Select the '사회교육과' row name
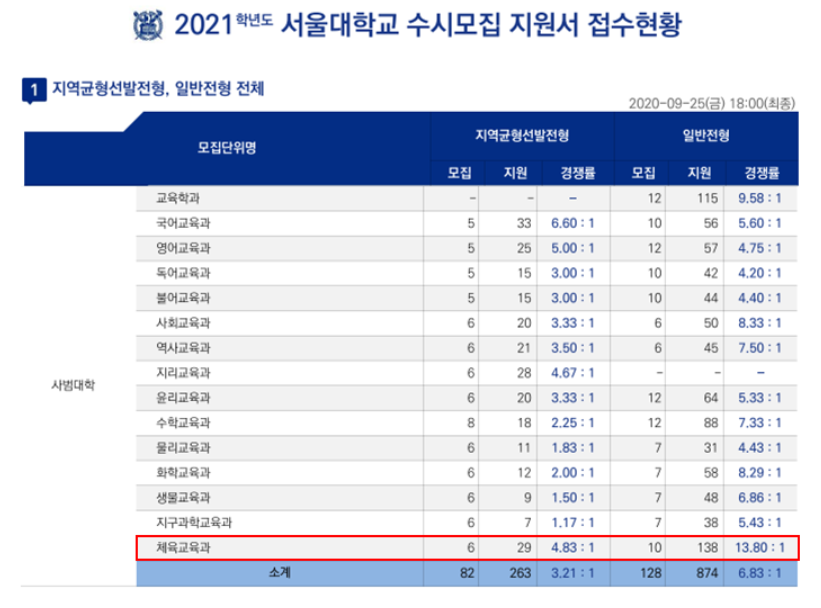821x608 pixels. (x=183, y=323)
